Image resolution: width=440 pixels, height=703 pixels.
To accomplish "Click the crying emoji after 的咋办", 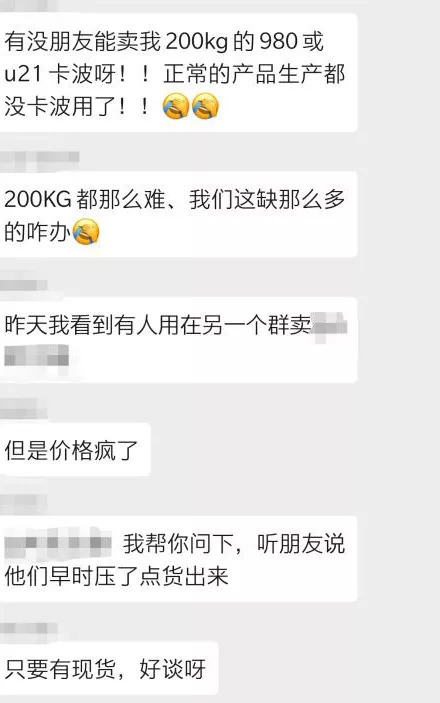I will click(85, 231).
